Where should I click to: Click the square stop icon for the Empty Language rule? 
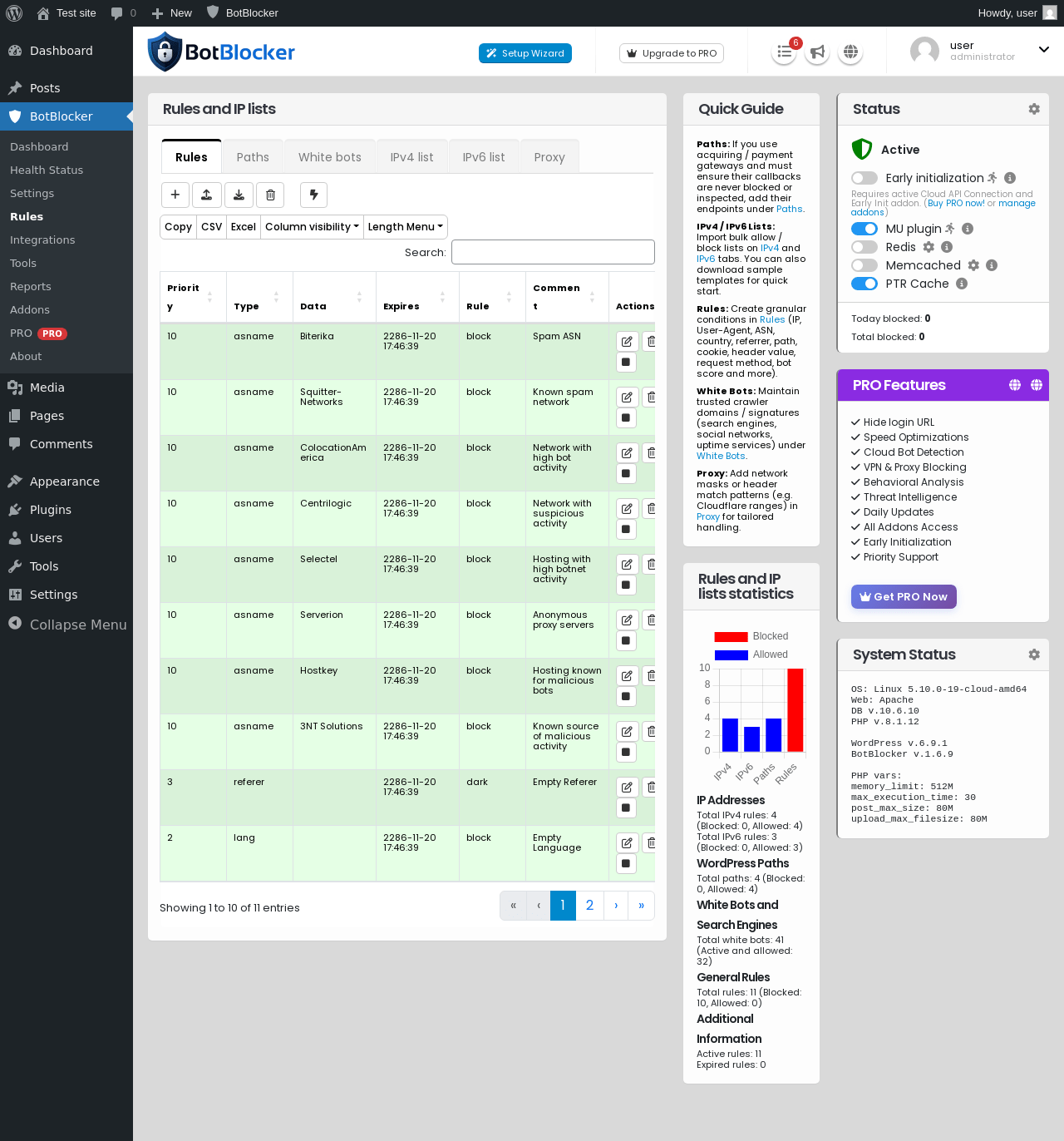[x=627, y=864]
